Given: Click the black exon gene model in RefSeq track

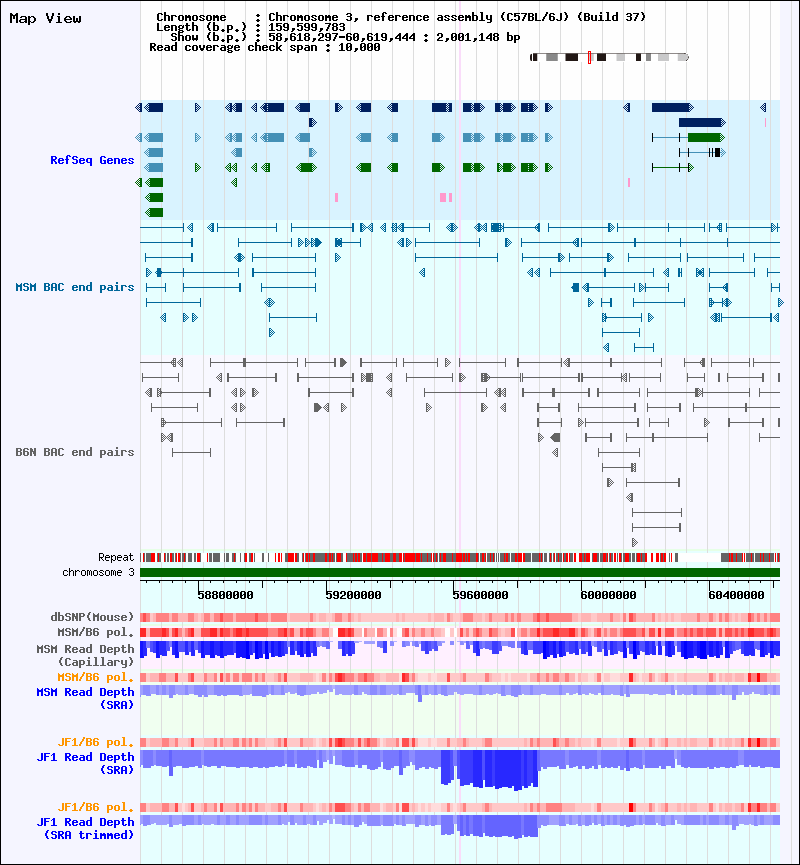Looking at the screenshot, I should [x=702, y=152].
